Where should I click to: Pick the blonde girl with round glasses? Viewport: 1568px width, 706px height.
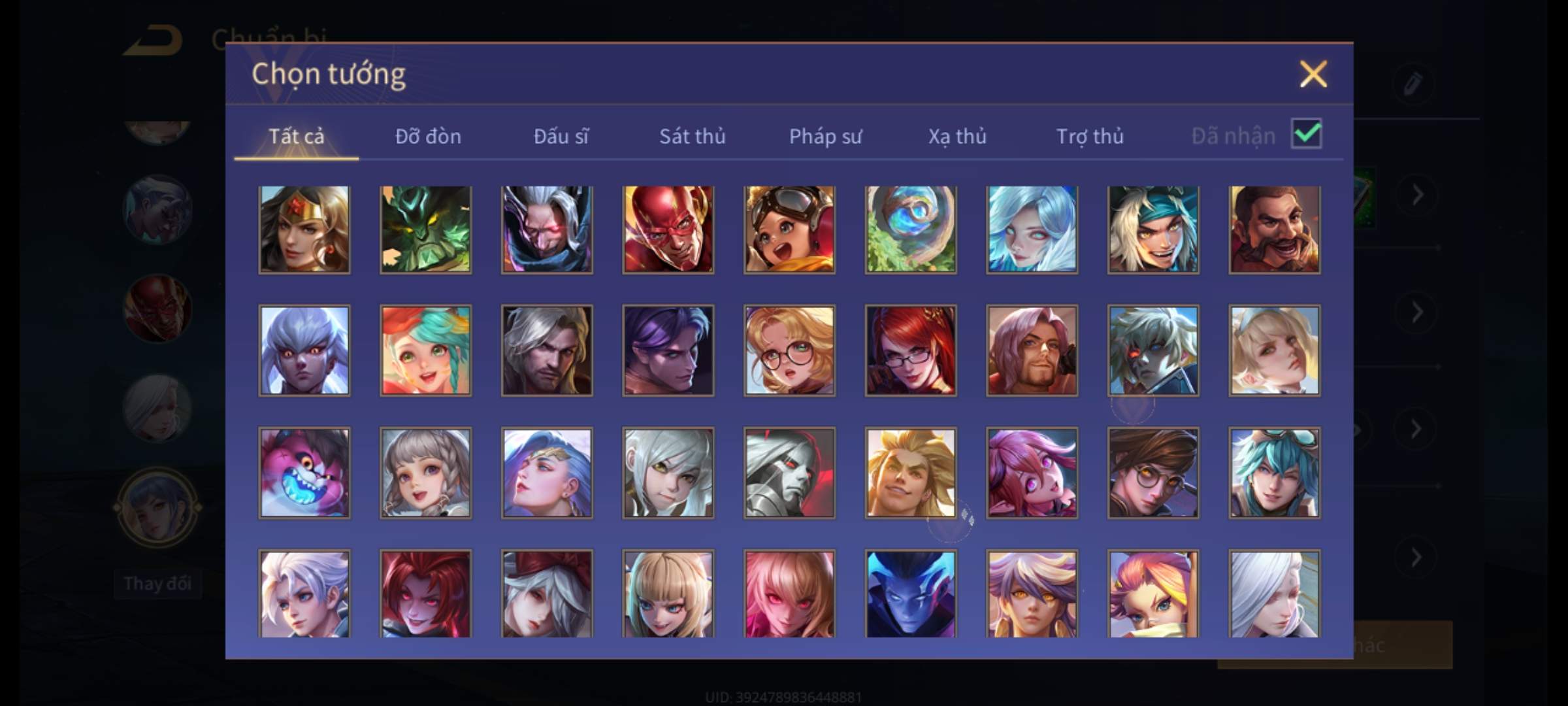(789, 351)
